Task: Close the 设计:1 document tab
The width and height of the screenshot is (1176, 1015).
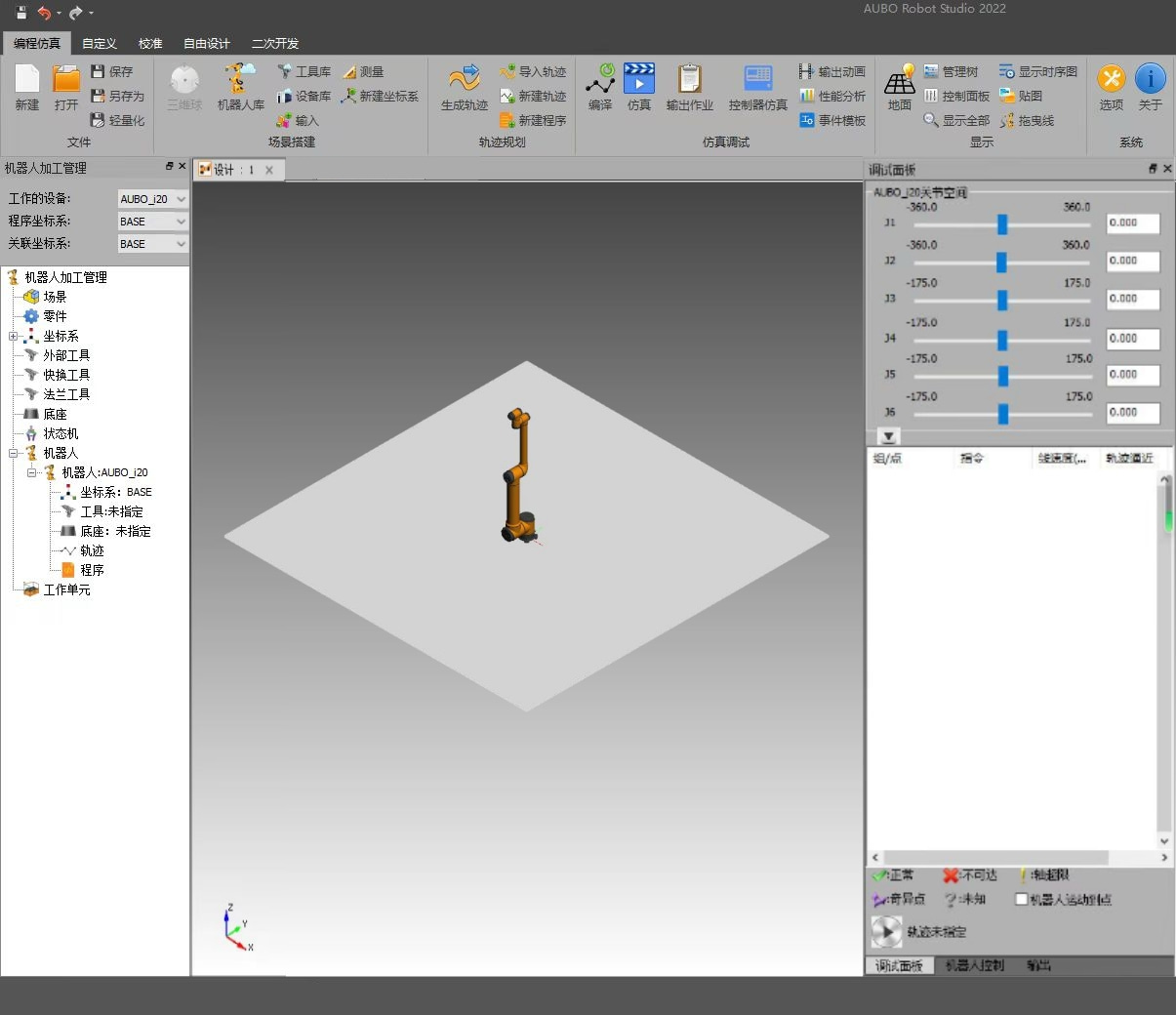Action: tap(269, 170)
